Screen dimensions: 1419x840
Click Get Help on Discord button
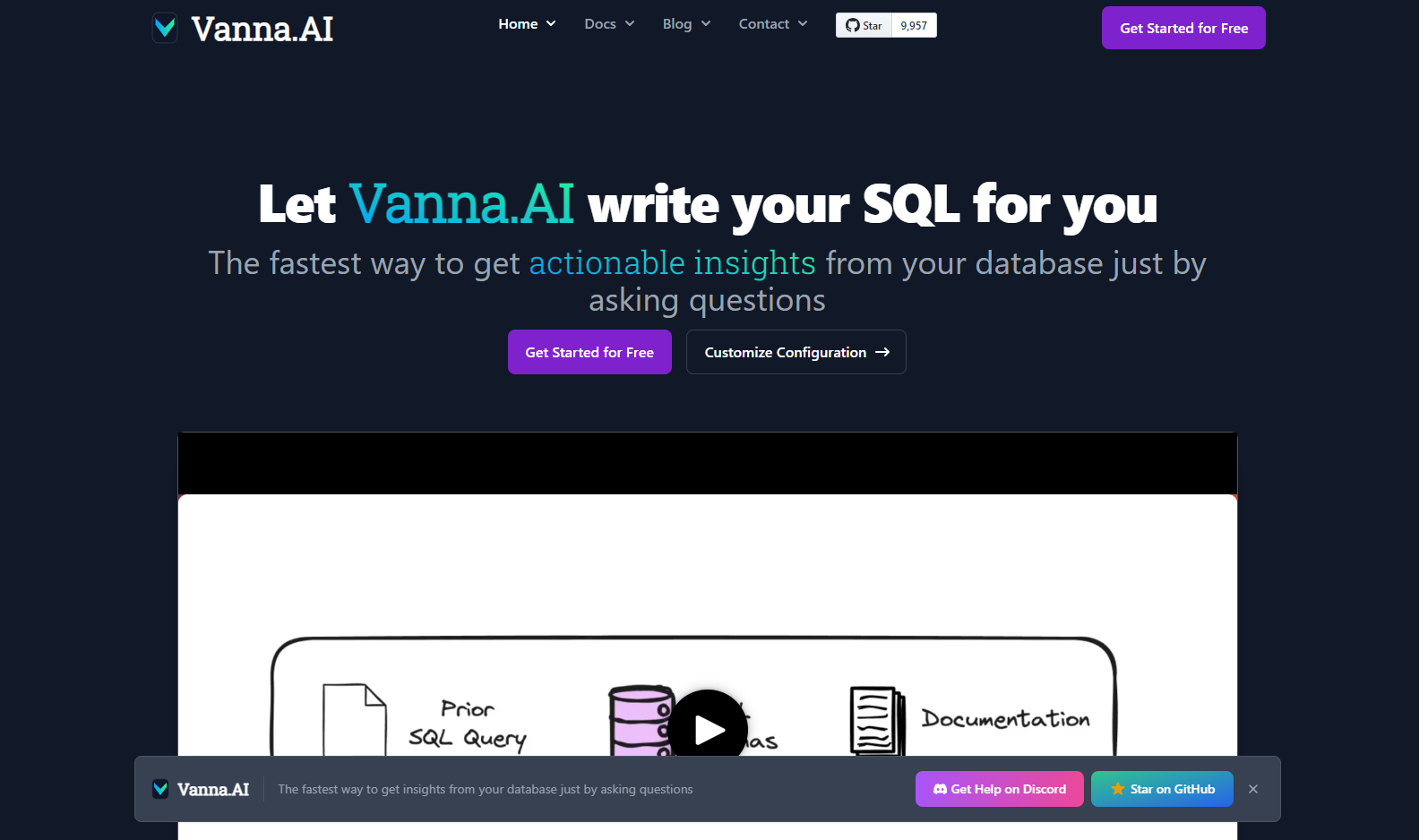(999, 789)
